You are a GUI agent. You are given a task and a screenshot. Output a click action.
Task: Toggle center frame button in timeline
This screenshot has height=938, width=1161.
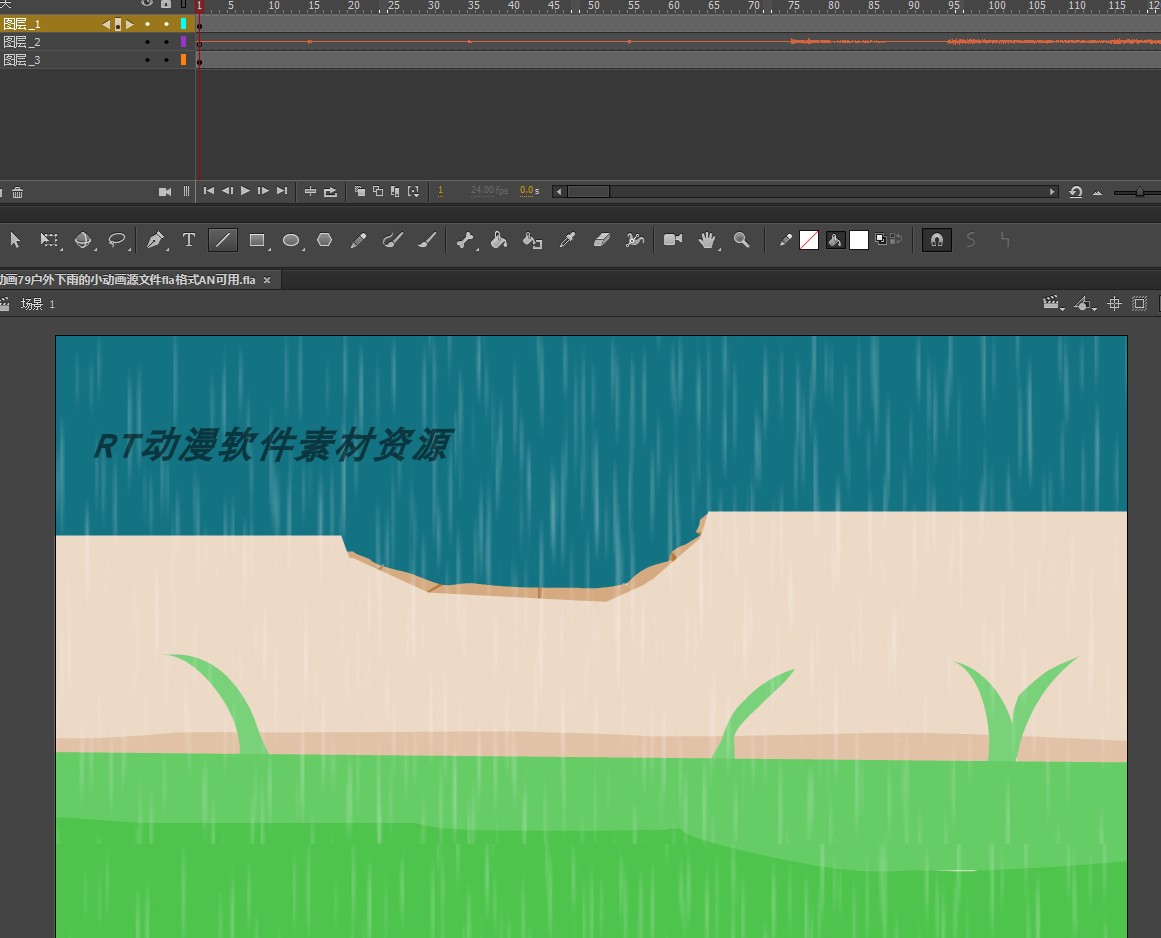pos(310,192)
